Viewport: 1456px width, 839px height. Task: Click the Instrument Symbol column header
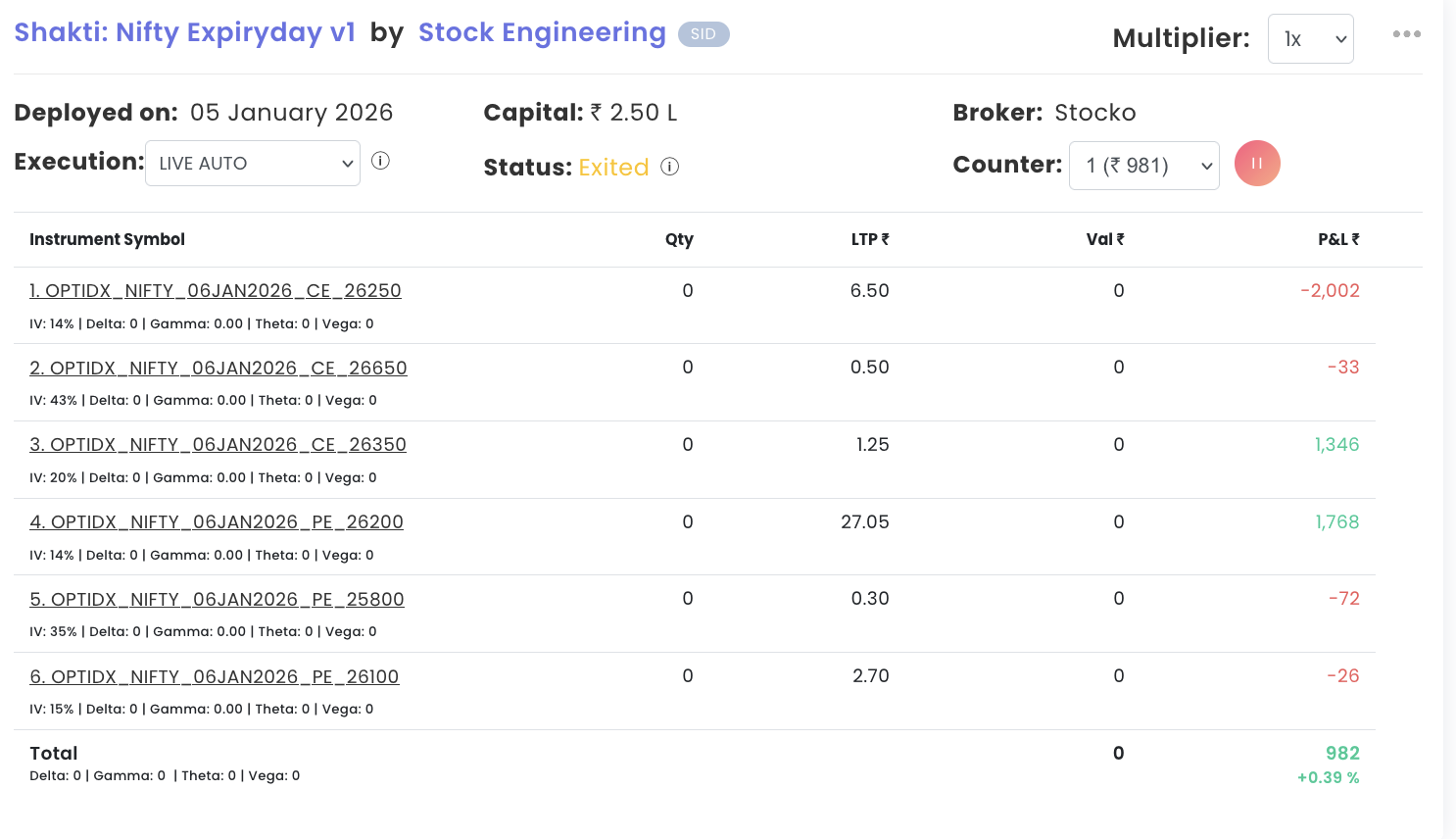pyautogui.click(x=107, y=239)
